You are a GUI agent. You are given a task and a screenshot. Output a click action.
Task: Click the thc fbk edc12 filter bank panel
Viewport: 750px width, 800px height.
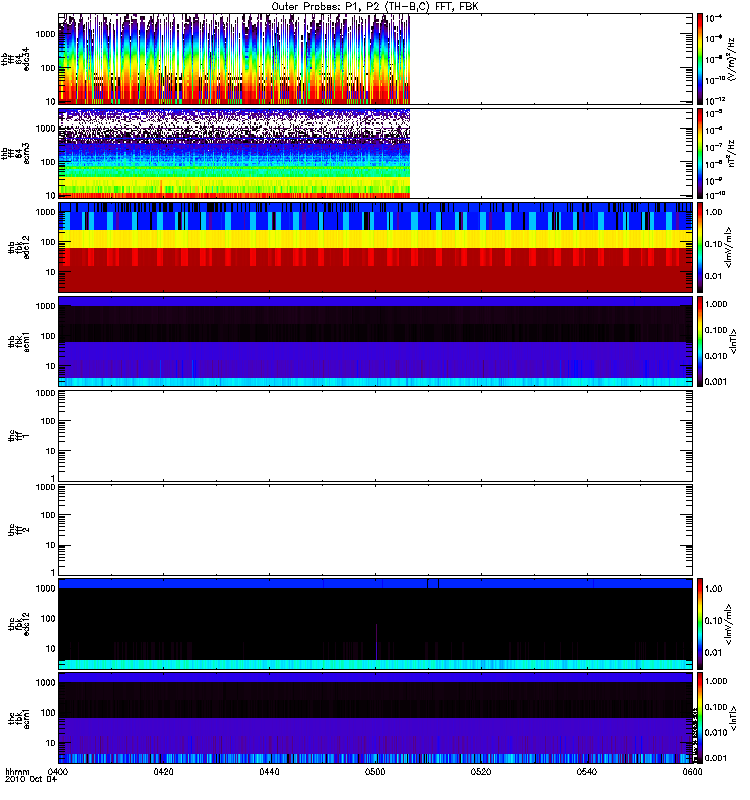click(376, 623)
